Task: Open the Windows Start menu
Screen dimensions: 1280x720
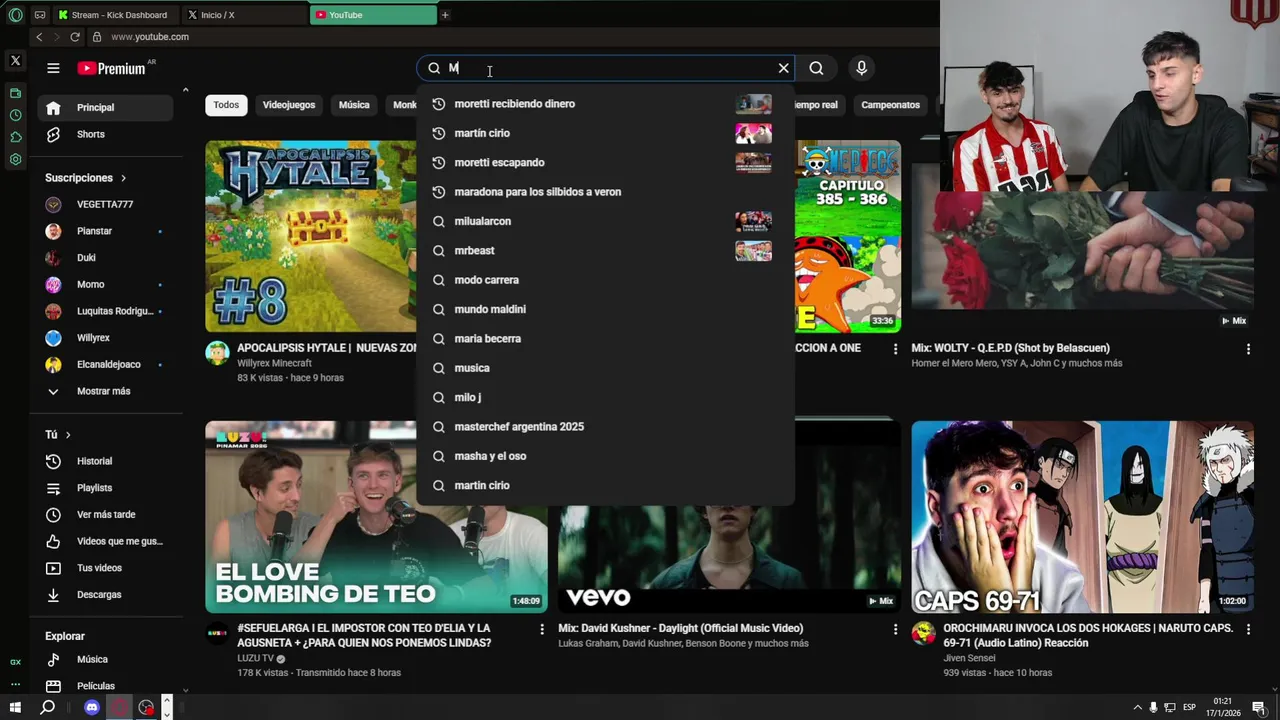Action: click(x=15, y=707)
